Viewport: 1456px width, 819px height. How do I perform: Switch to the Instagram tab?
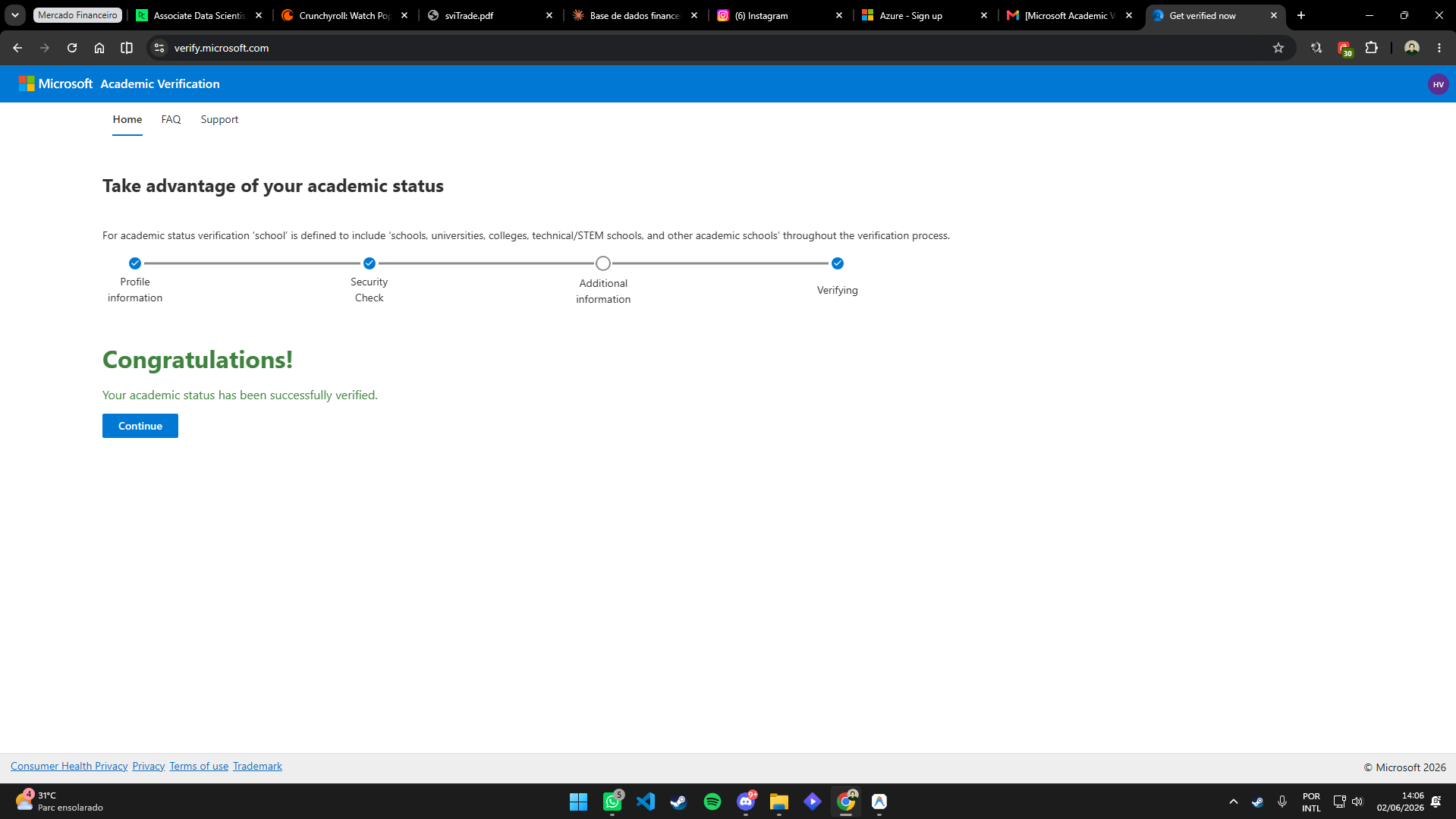(x=780, y=15)
